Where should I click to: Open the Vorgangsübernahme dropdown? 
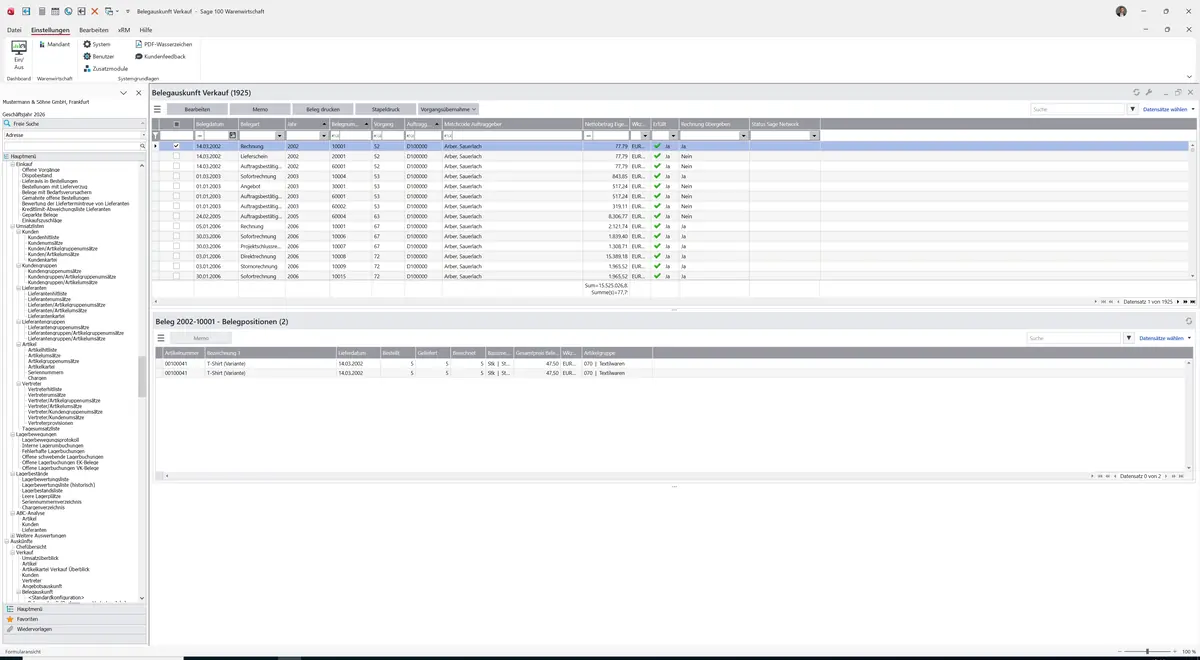point(448,109)
